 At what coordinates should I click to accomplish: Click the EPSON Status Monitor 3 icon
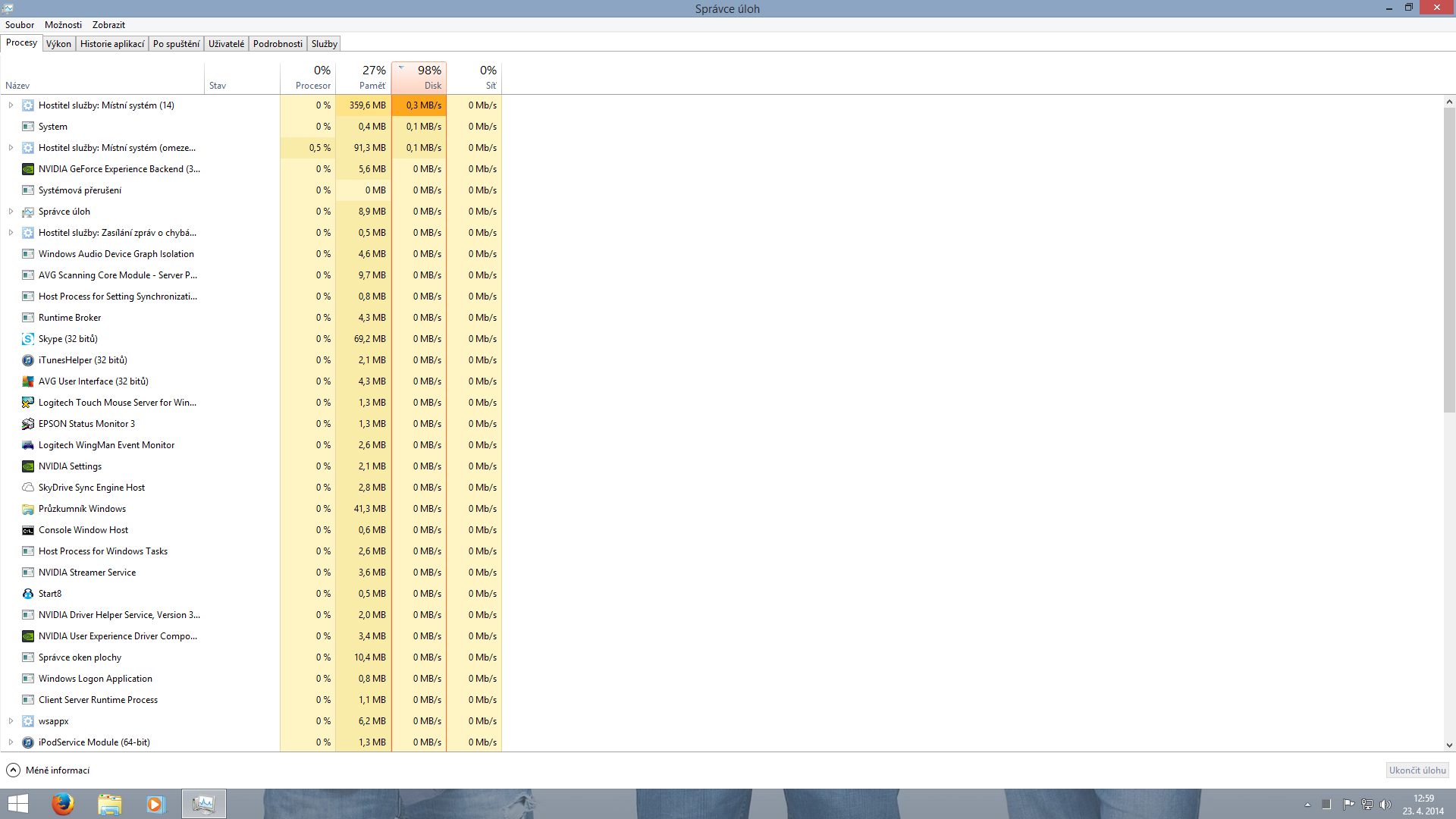click(28, 424)
